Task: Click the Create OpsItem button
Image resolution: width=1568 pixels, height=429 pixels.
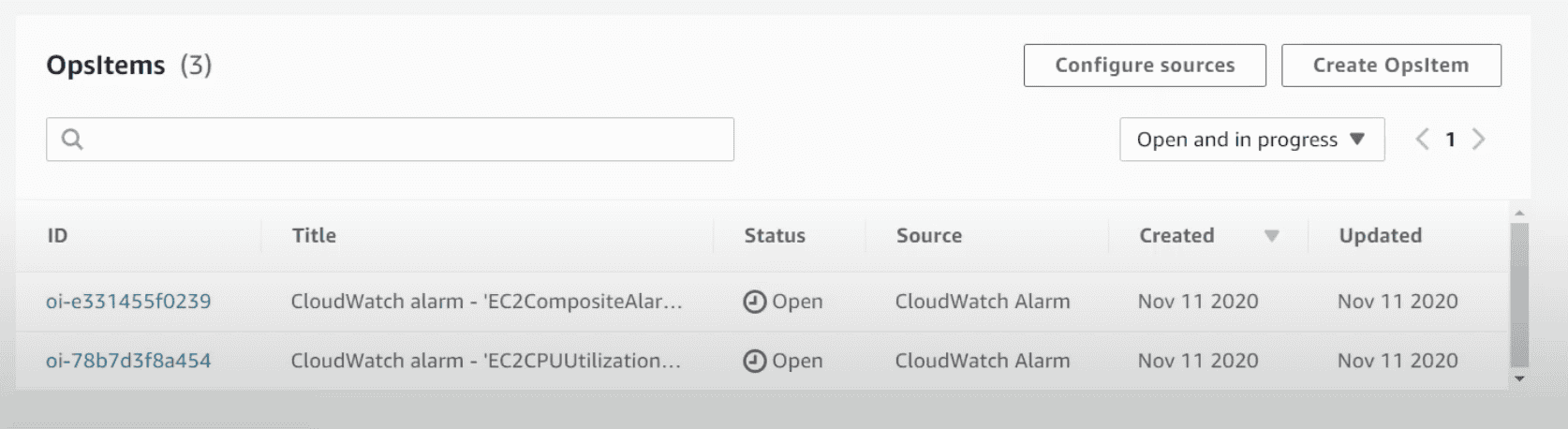Action: pyautogui.click(x=1391, y=66)
